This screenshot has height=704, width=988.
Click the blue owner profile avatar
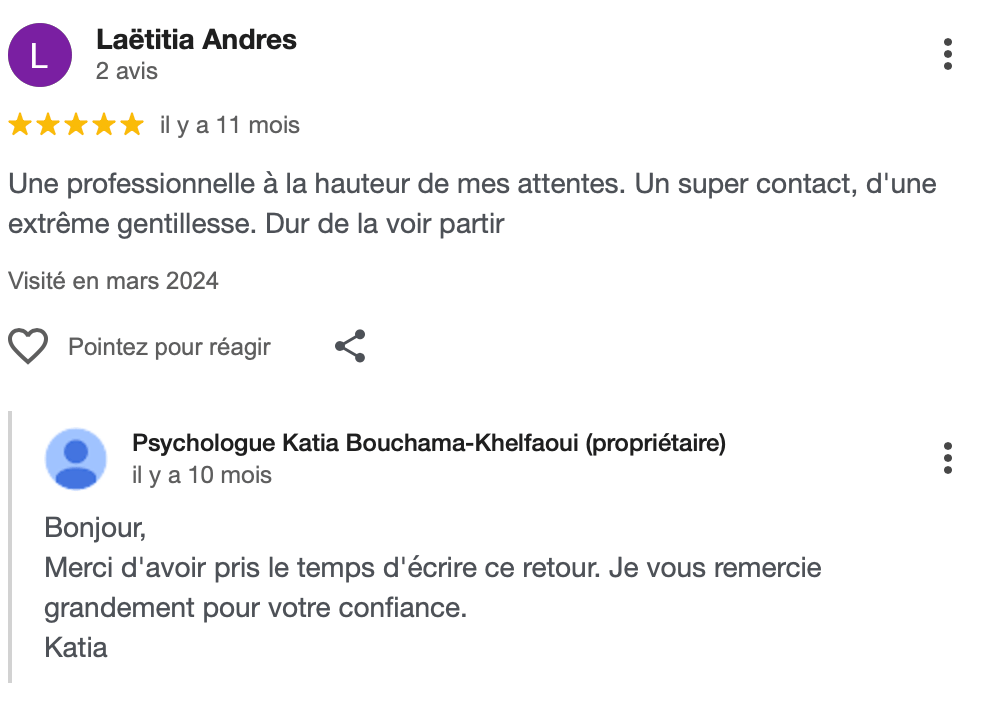(76, 459)
